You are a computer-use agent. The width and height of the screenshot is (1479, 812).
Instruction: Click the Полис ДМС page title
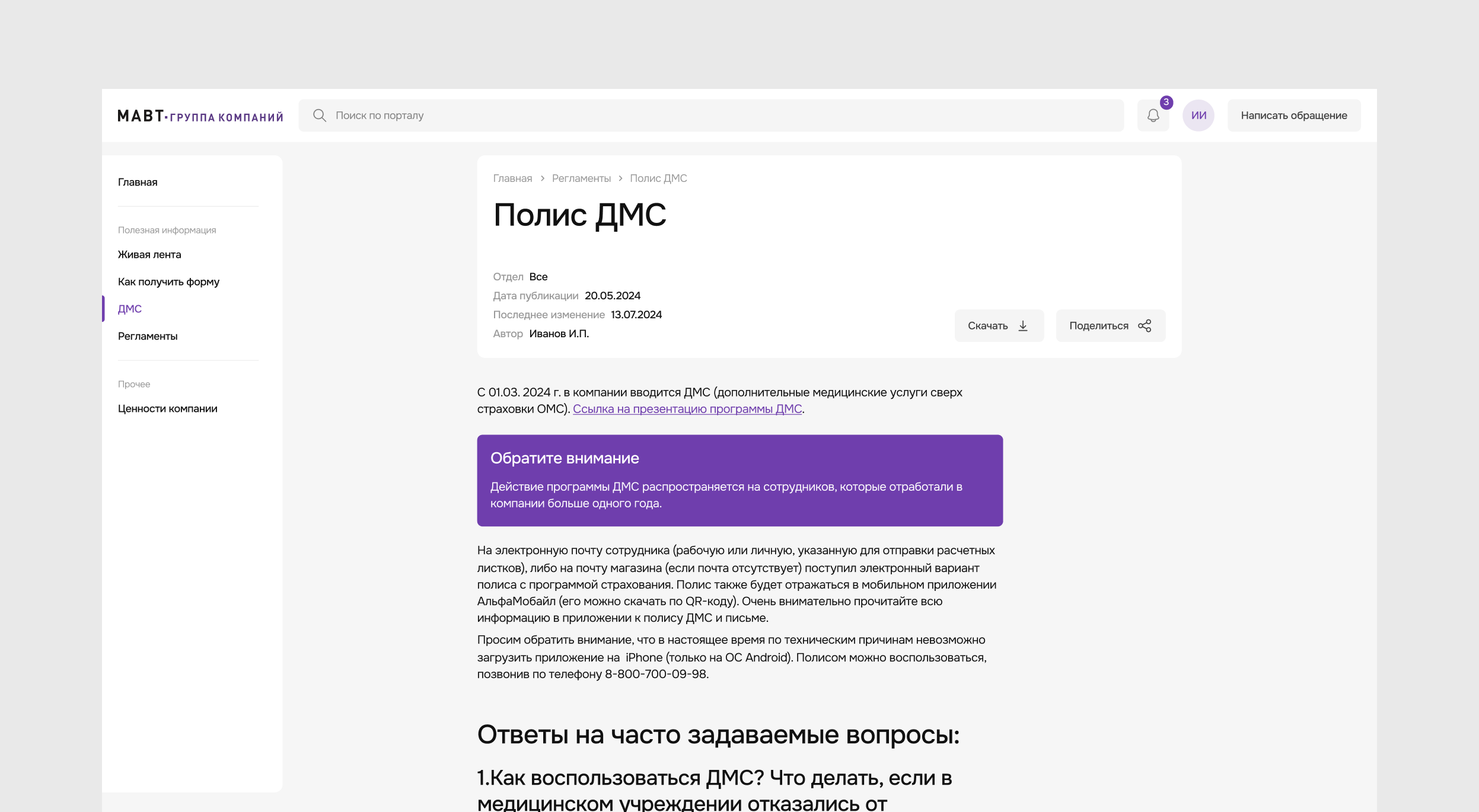tap(579, 215)
